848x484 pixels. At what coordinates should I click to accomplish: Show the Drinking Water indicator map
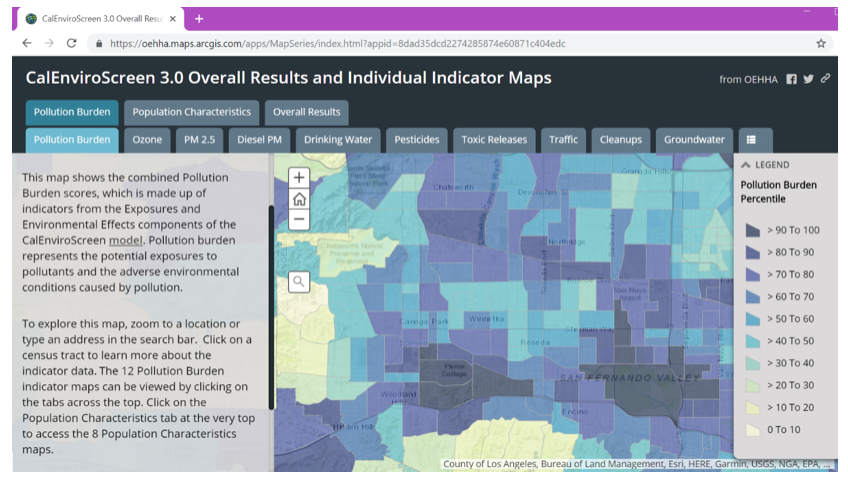(338, 140)
